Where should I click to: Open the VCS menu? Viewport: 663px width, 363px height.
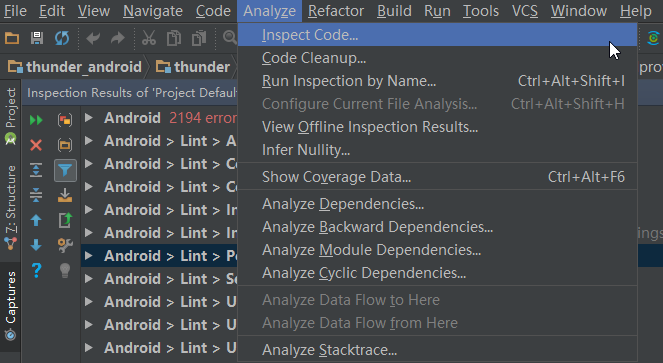pyautogui.click(x=525, y=11)
